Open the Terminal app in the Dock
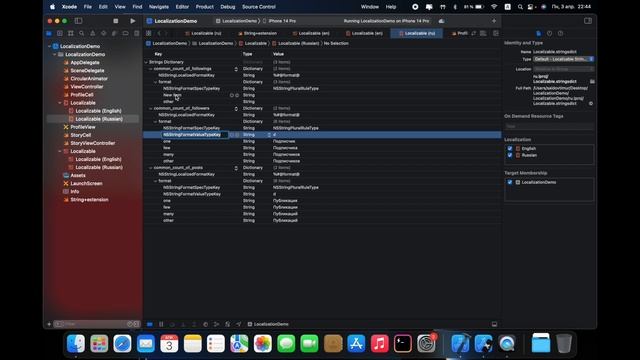The image size is (640, 360). [403, 344]
